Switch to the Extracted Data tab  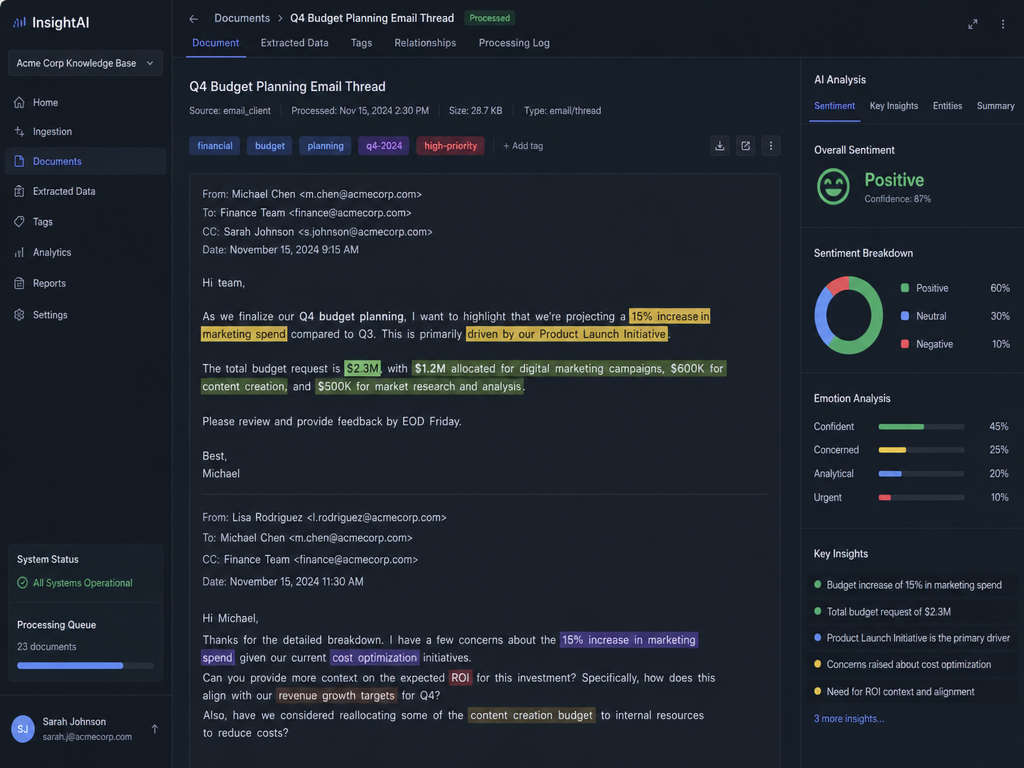[295, 43]
